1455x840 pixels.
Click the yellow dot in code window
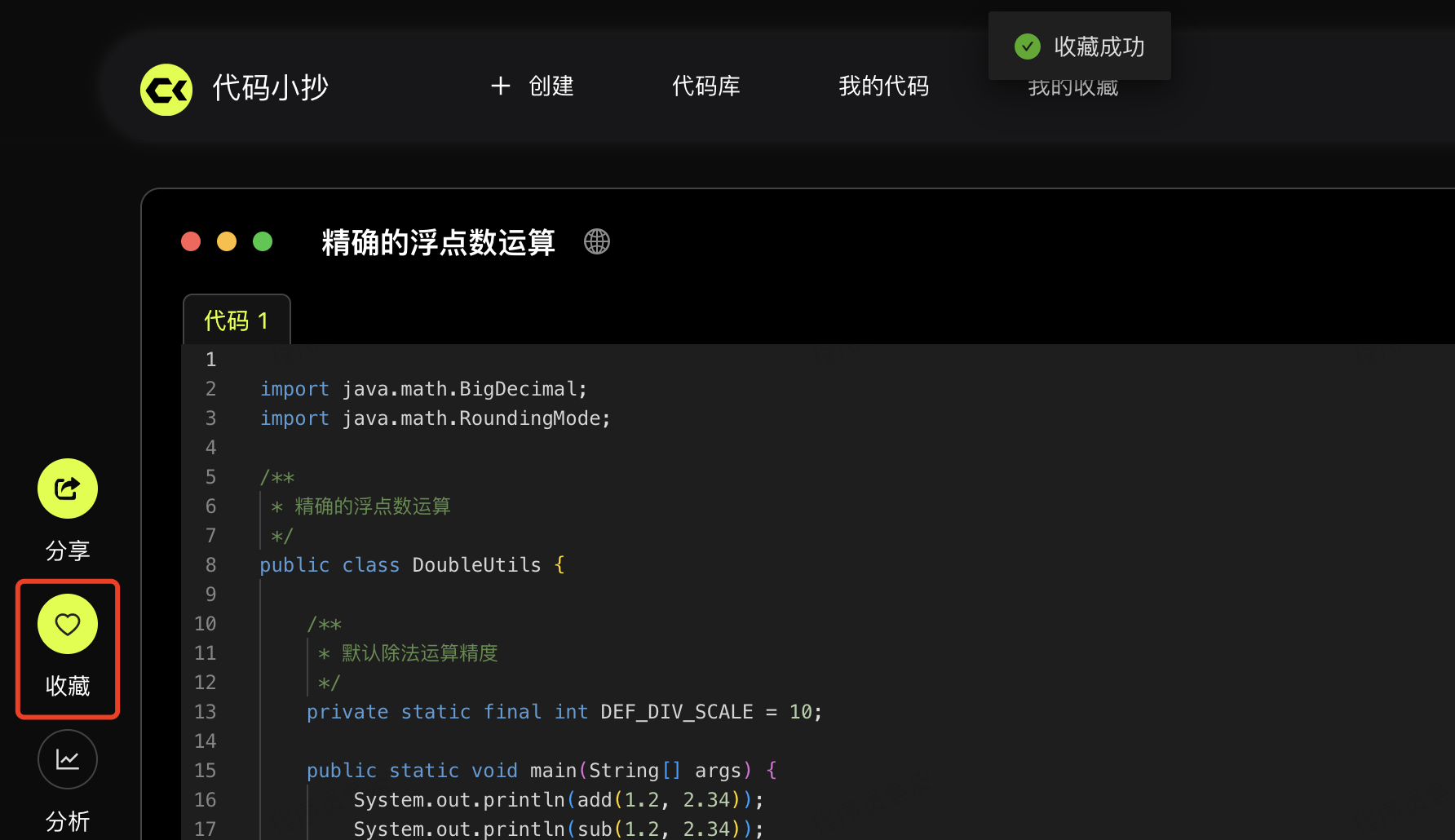[x=227, y=241]
